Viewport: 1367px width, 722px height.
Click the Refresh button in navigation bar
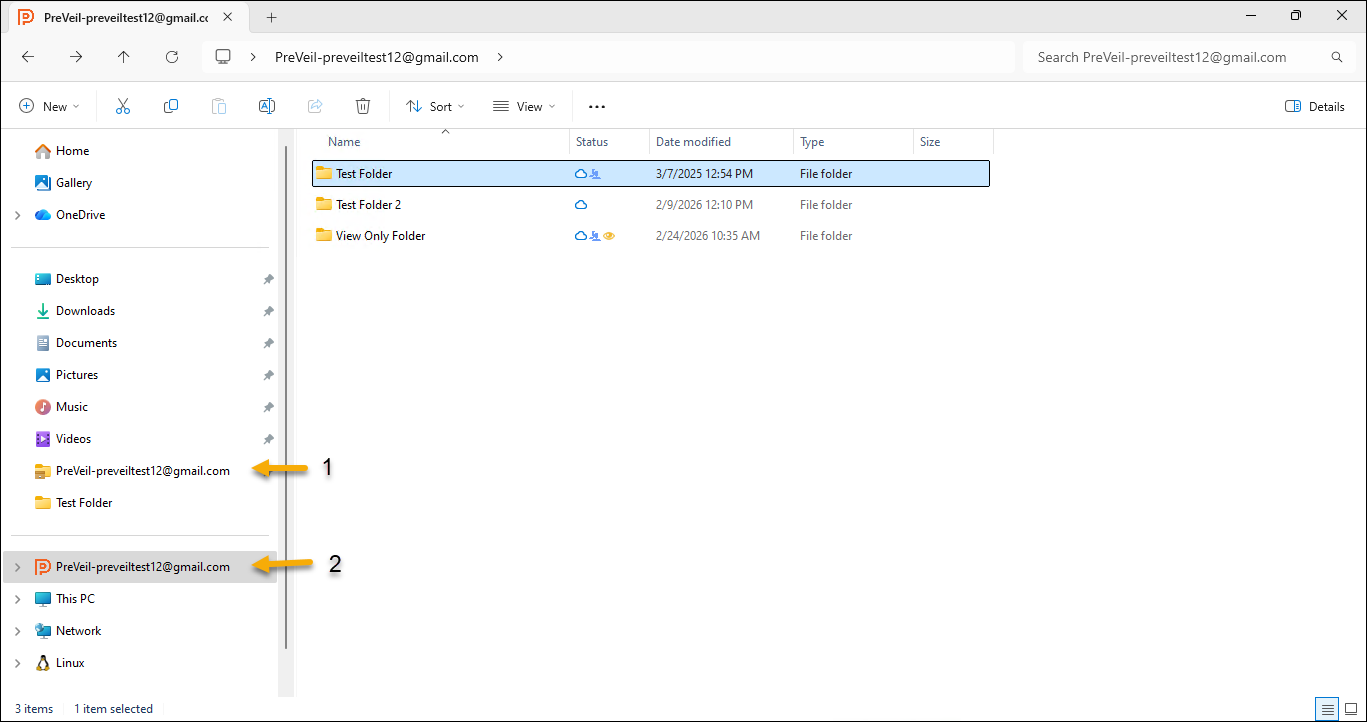point(172,57)
